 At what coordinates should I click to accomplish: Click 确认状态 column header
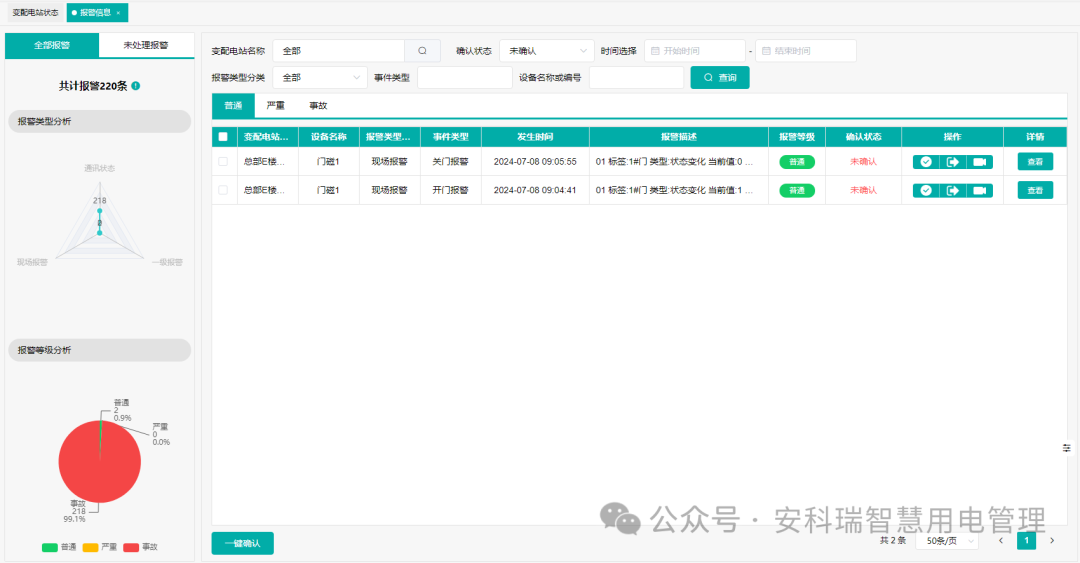click(x=863, y=136)
